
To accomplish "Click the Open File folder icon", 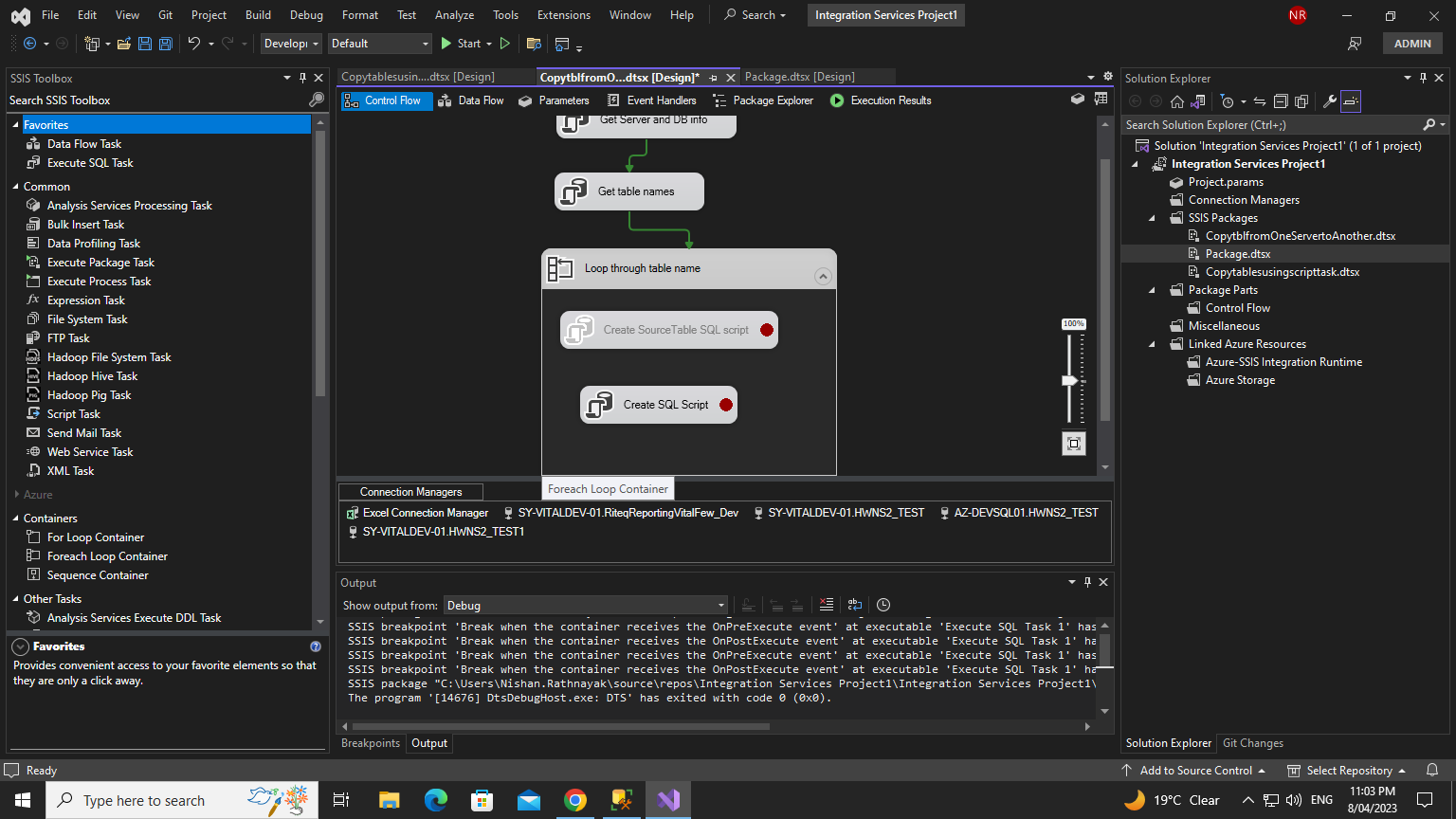I will pyautogui.click(x=123, y=44).
